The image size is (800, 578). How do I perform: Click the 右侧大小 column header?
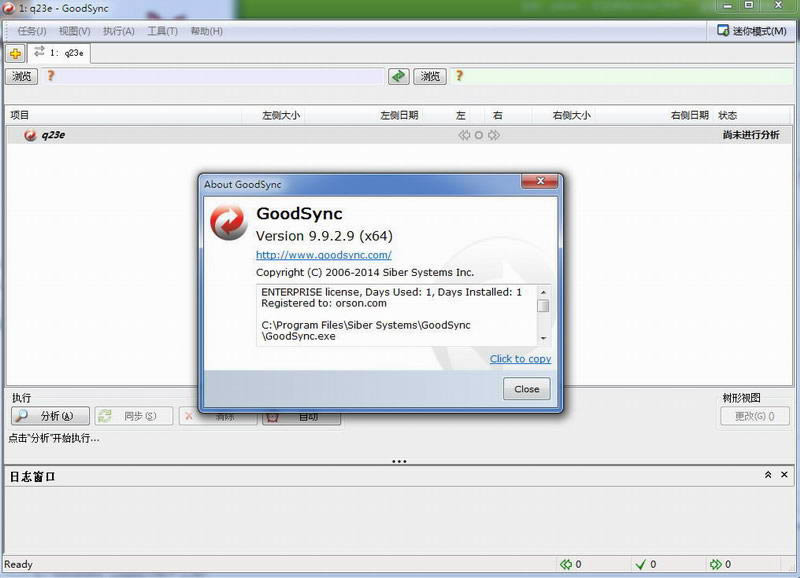tap(572, 115)
